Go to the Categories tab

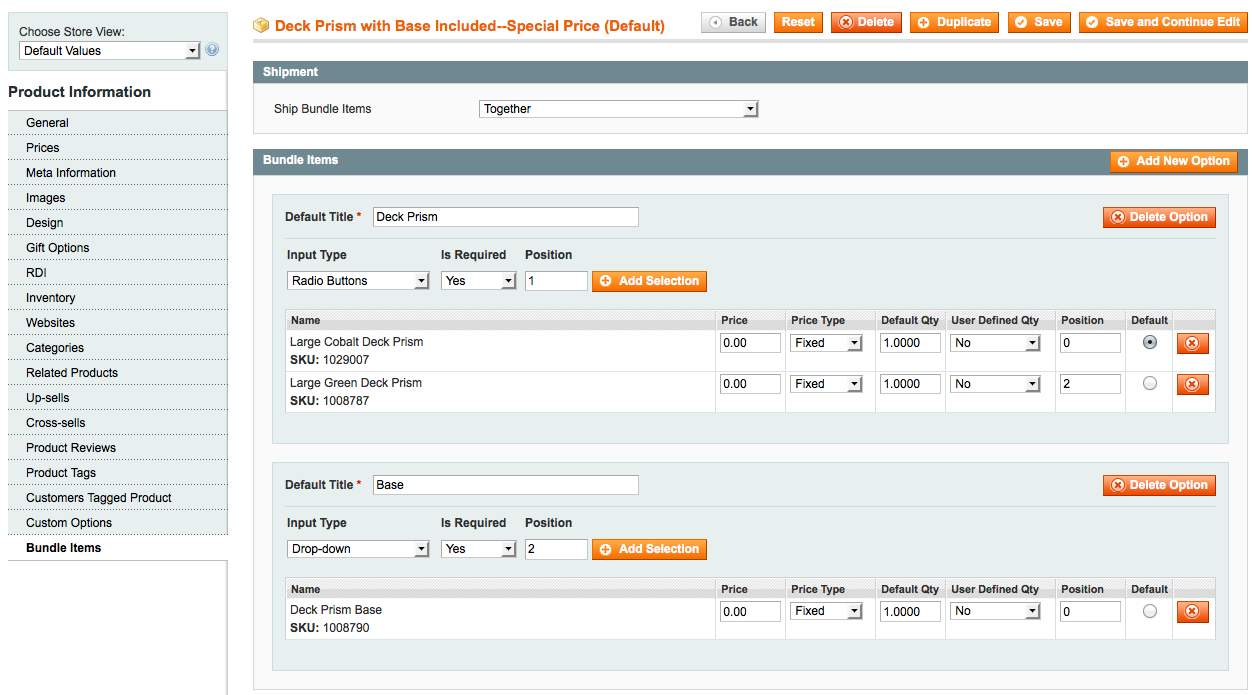click(118, 348)
